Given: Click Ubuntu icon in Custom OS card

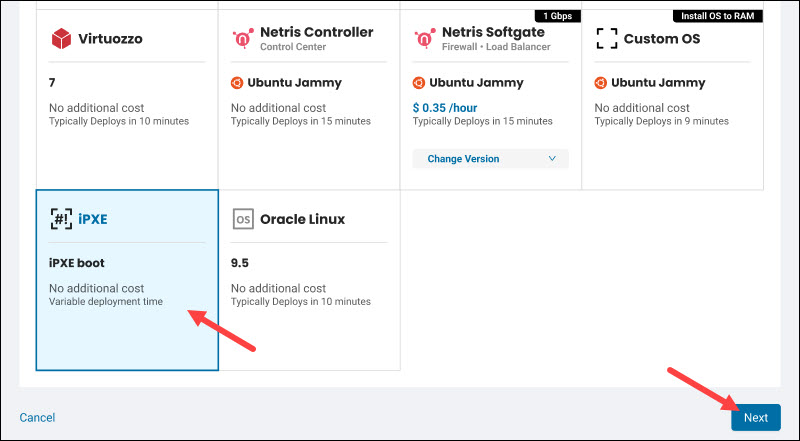Looking at the screenshot, I should pyautogui.click(x=601, y=83).
